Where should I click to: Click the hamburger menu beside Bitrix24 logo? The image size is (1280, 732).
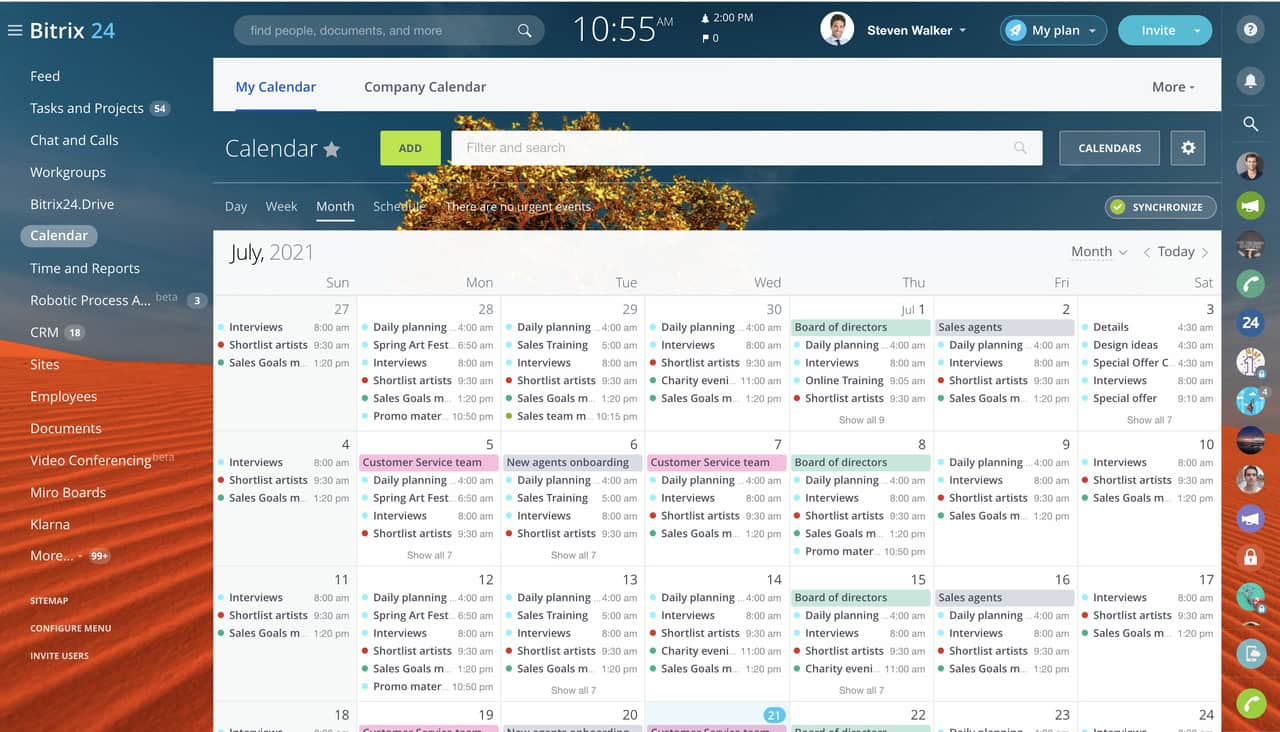click(15, 29)
